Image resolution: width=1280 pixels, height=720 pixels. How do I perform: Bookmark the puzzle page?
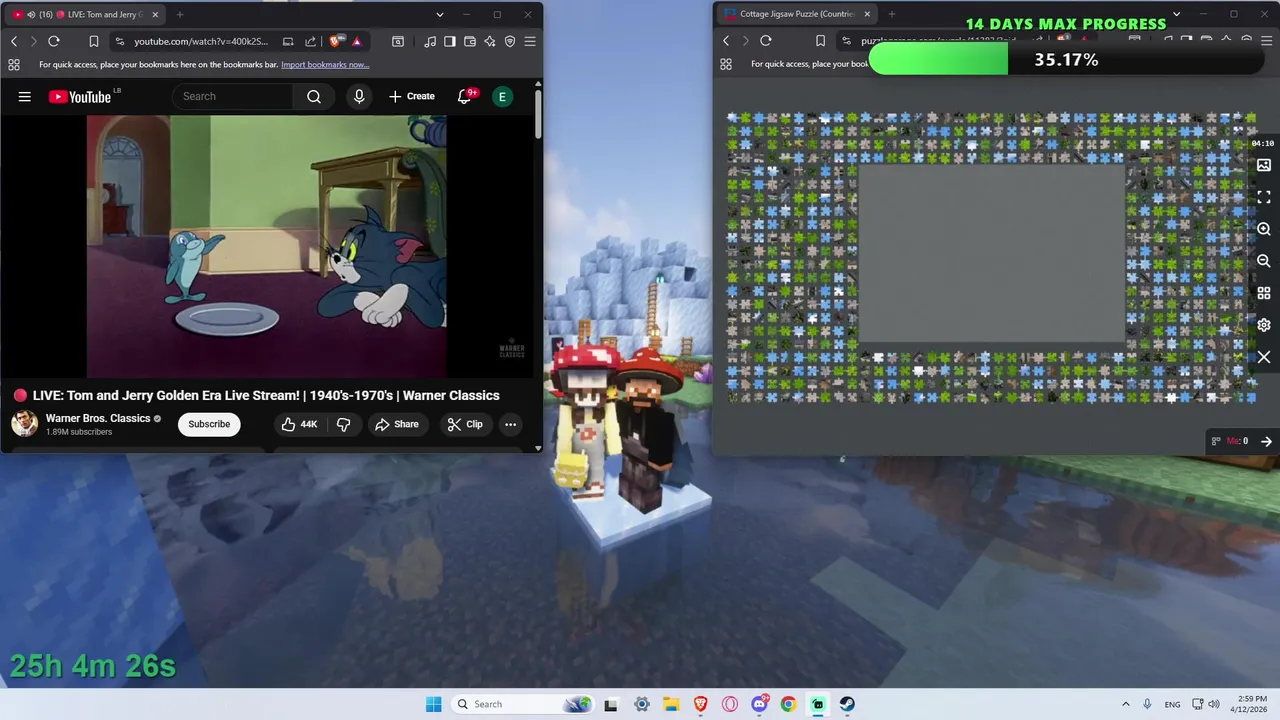(x=820, y=41)
